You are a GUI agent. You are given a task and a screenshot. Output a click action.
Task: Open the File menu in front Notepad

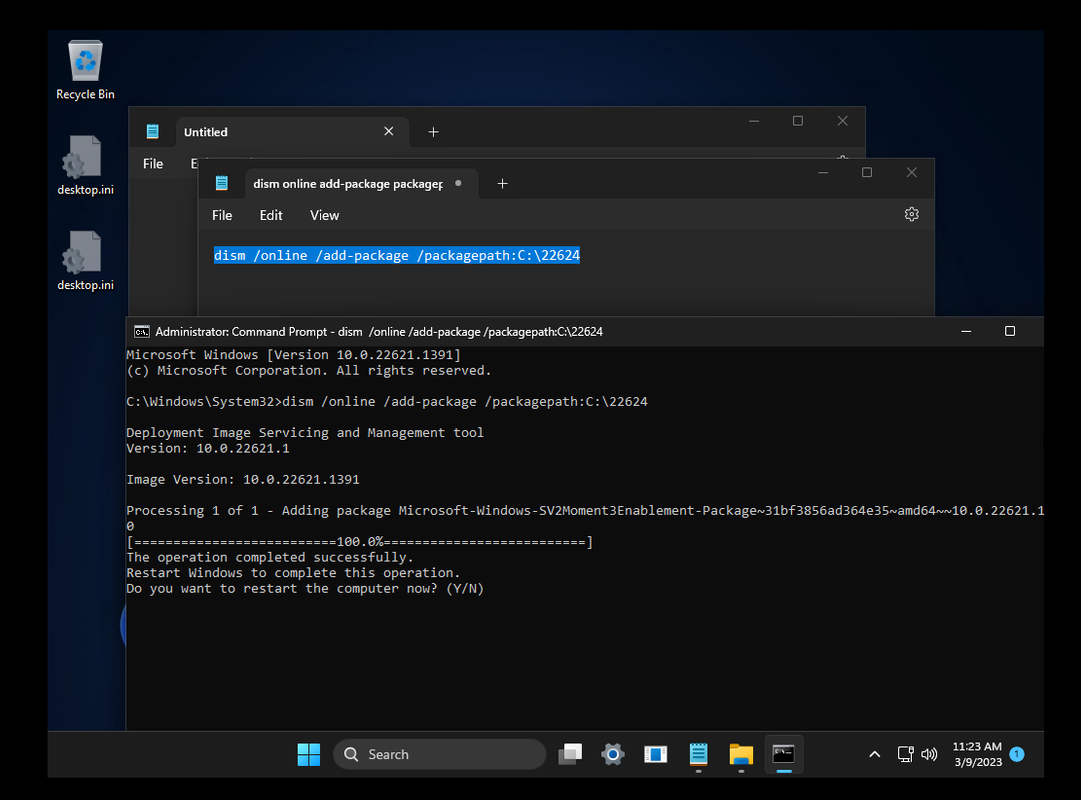[x=222, y=215]
